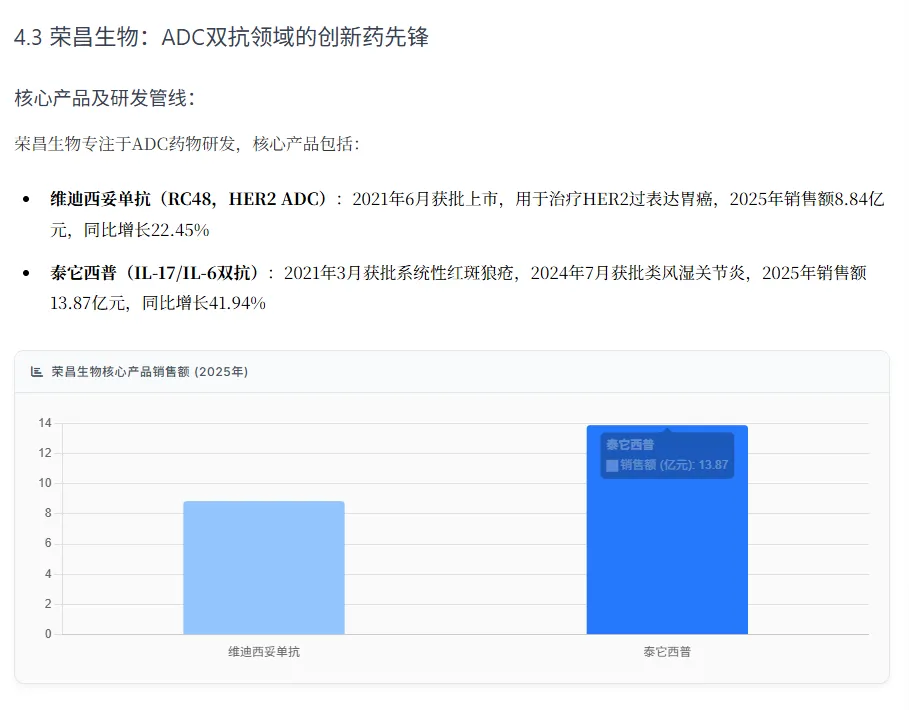Click the tooltip showing 销售额 (亿元): 13.87
909x710 pixels.
coord(667,455)
